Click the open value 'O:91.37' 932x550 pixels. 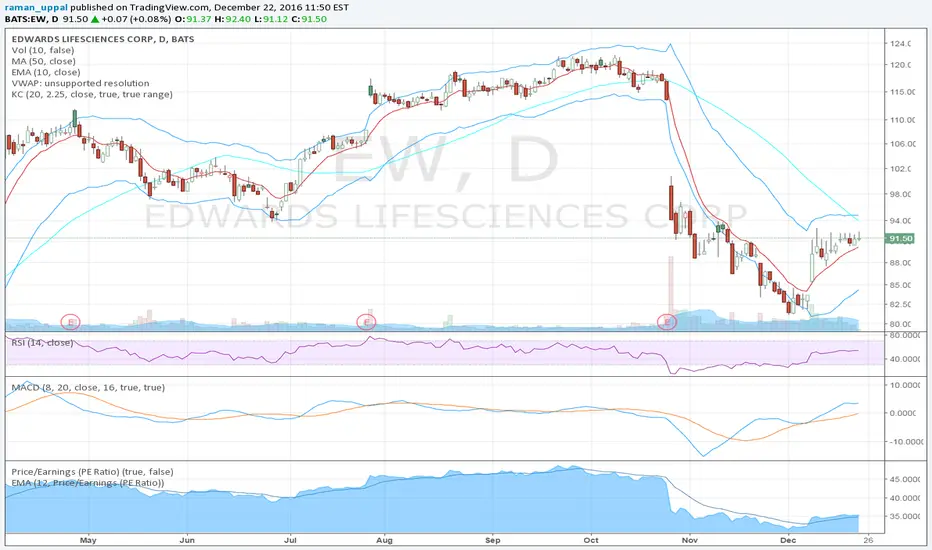click(x=194, y=19)
